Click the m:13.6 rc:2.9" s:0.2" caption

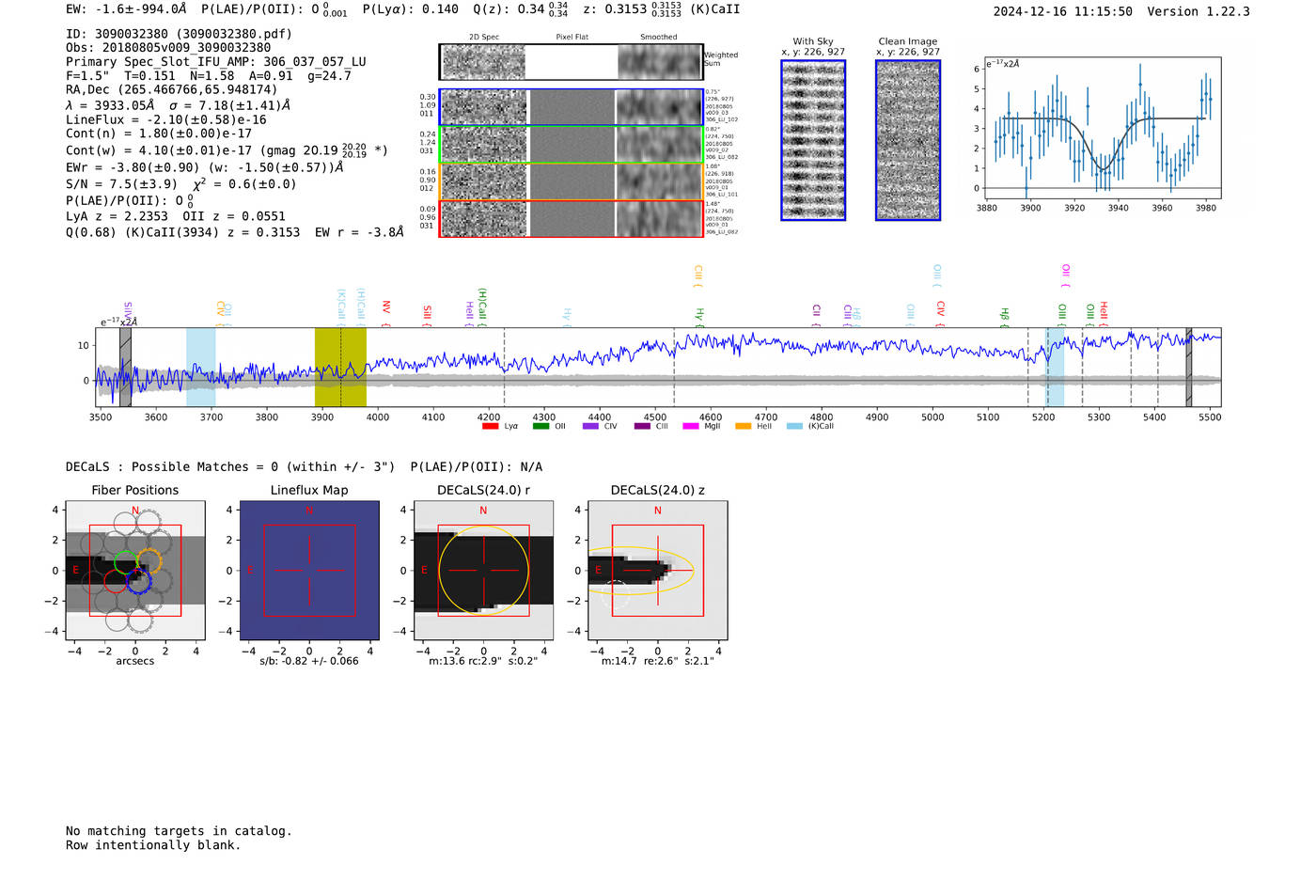pyautogui.click(x=483, y=661)
